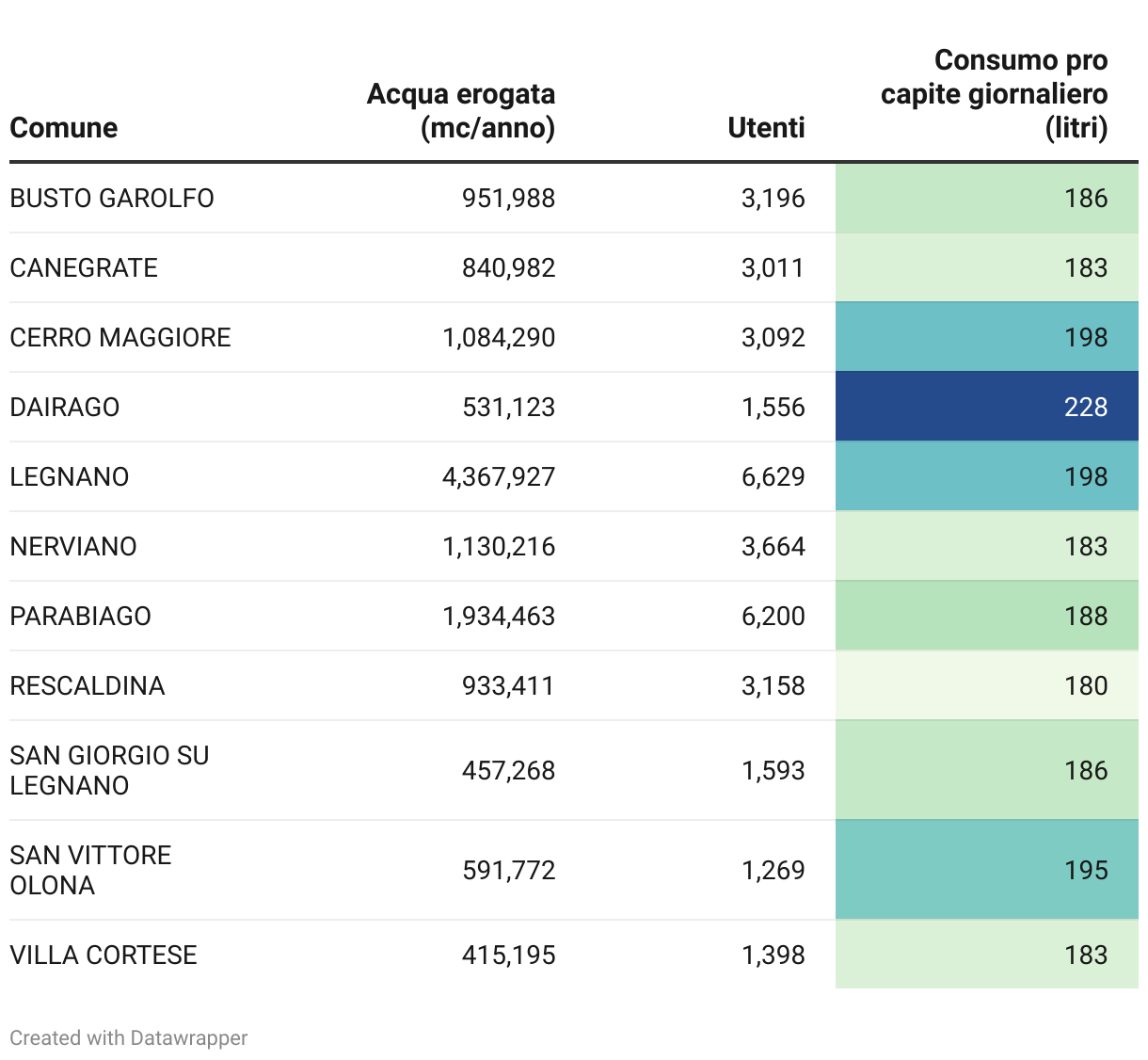Select Parabiago's 6,200 utenti value
Screen dimensions: 1148x1060
[773, 617]
